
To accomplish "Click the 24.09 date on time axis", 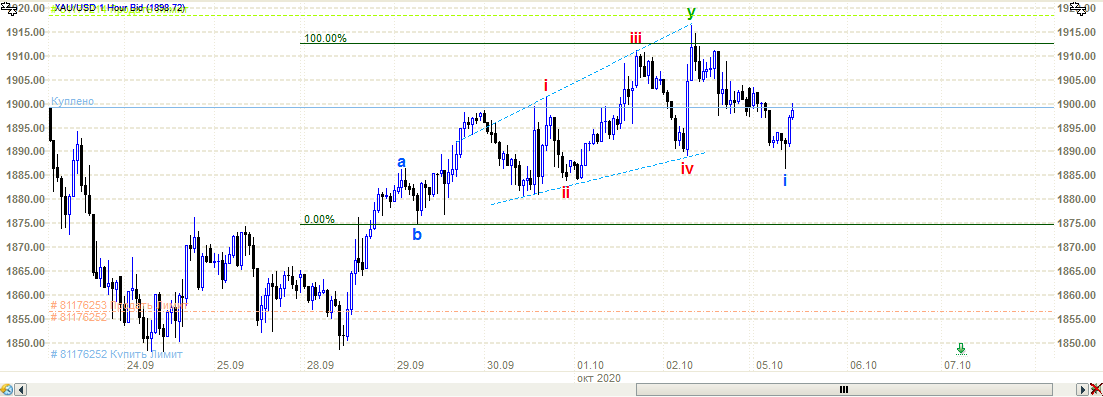I will [140, 365].
